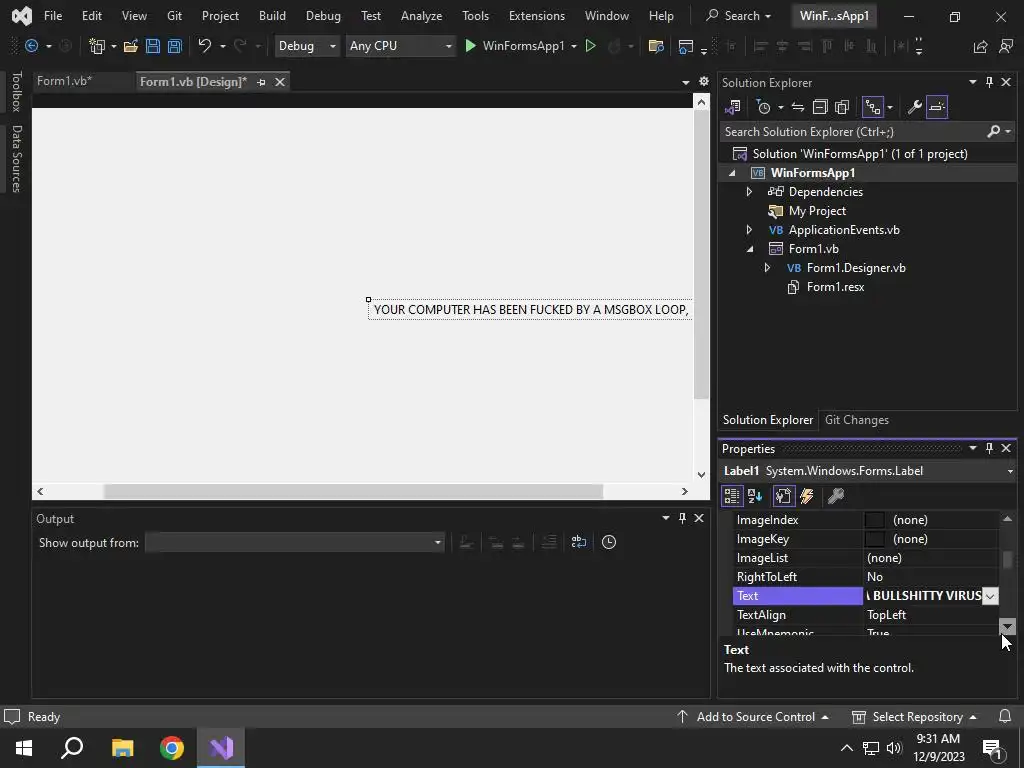Open the Text property value dropdown arrow

[x=990, y=596]
